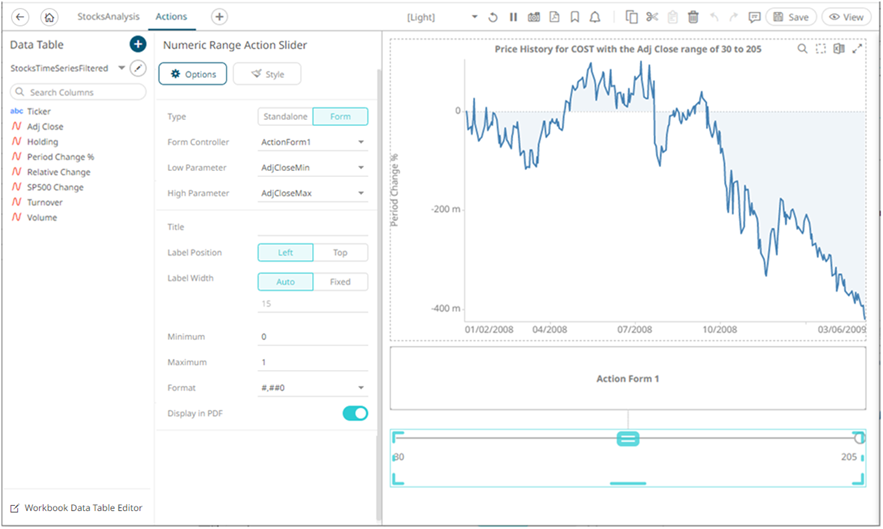Pause real-time updates with the pause icon
This screenshot has height=529, width=883.
click(x=513, y=17)
